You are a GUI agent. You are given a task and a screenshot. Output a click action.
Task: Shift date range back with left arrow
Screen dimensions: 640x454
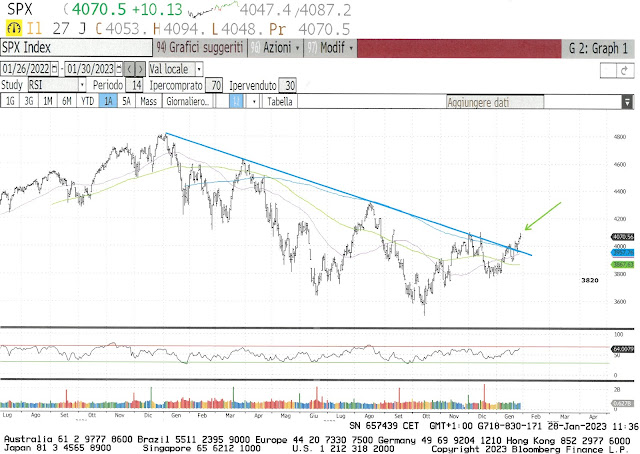click(129, 69)
